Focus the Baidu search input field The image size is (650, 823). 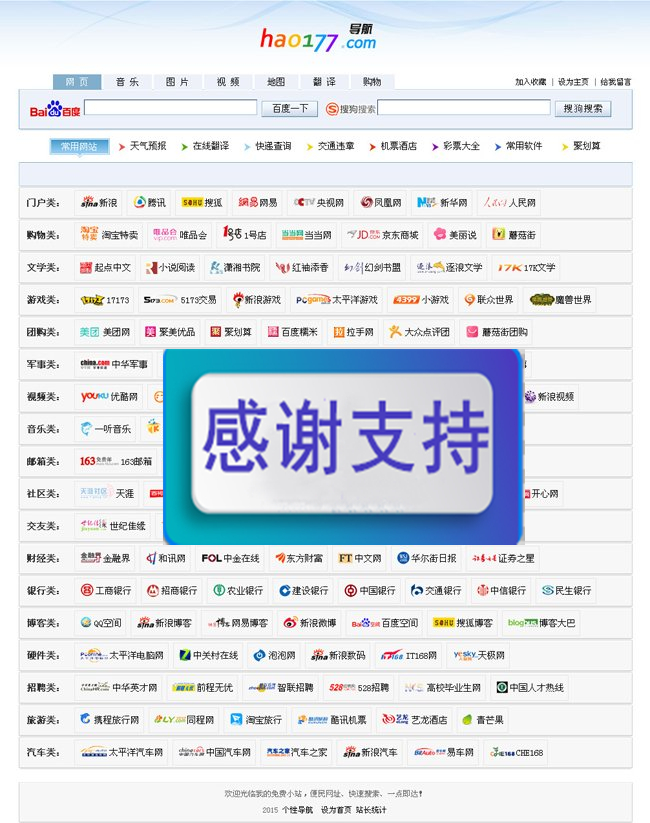[171, 108]
